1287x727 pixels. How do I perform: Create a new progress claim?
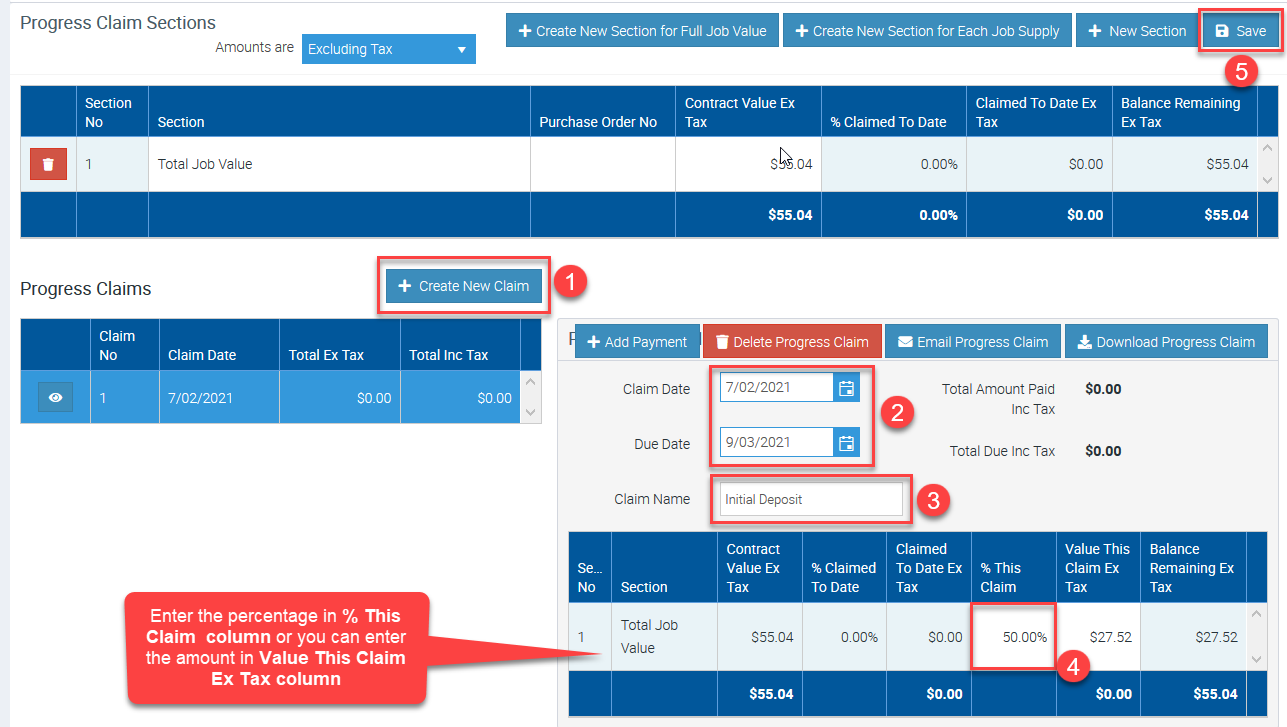(464, 286)
